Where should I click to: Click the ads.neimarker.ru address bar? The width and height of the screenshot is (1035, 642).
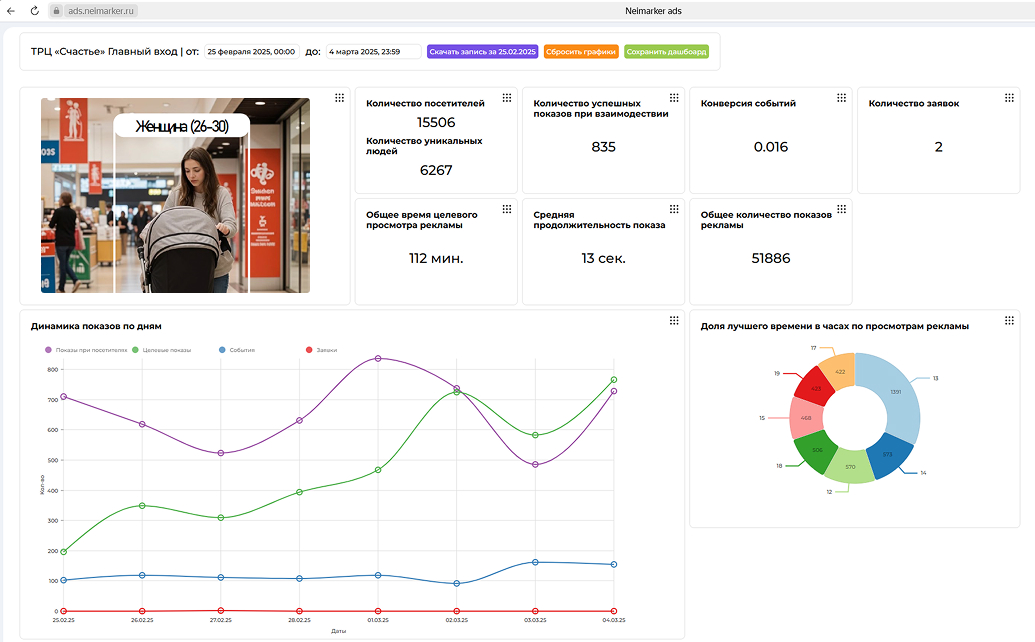point(101,11)
